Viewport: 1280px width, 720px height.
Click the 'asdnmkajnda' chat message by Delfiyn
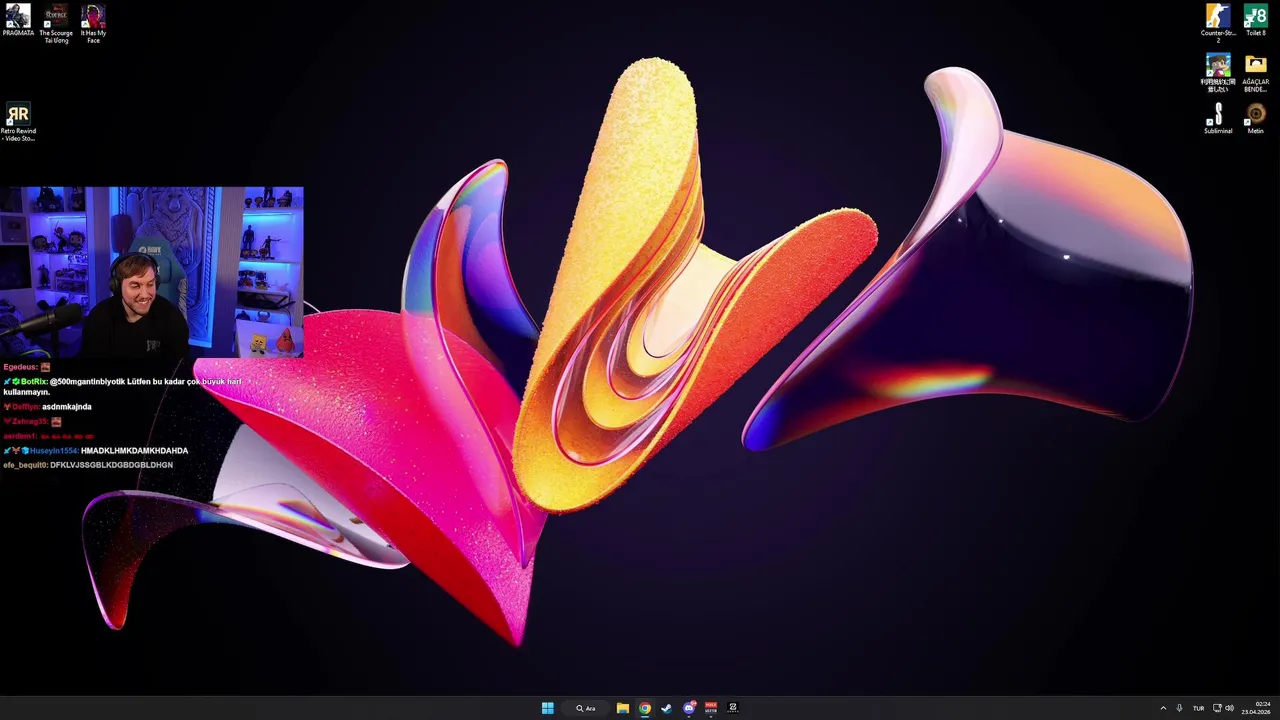pyautogui.click(x=67, y=407)
